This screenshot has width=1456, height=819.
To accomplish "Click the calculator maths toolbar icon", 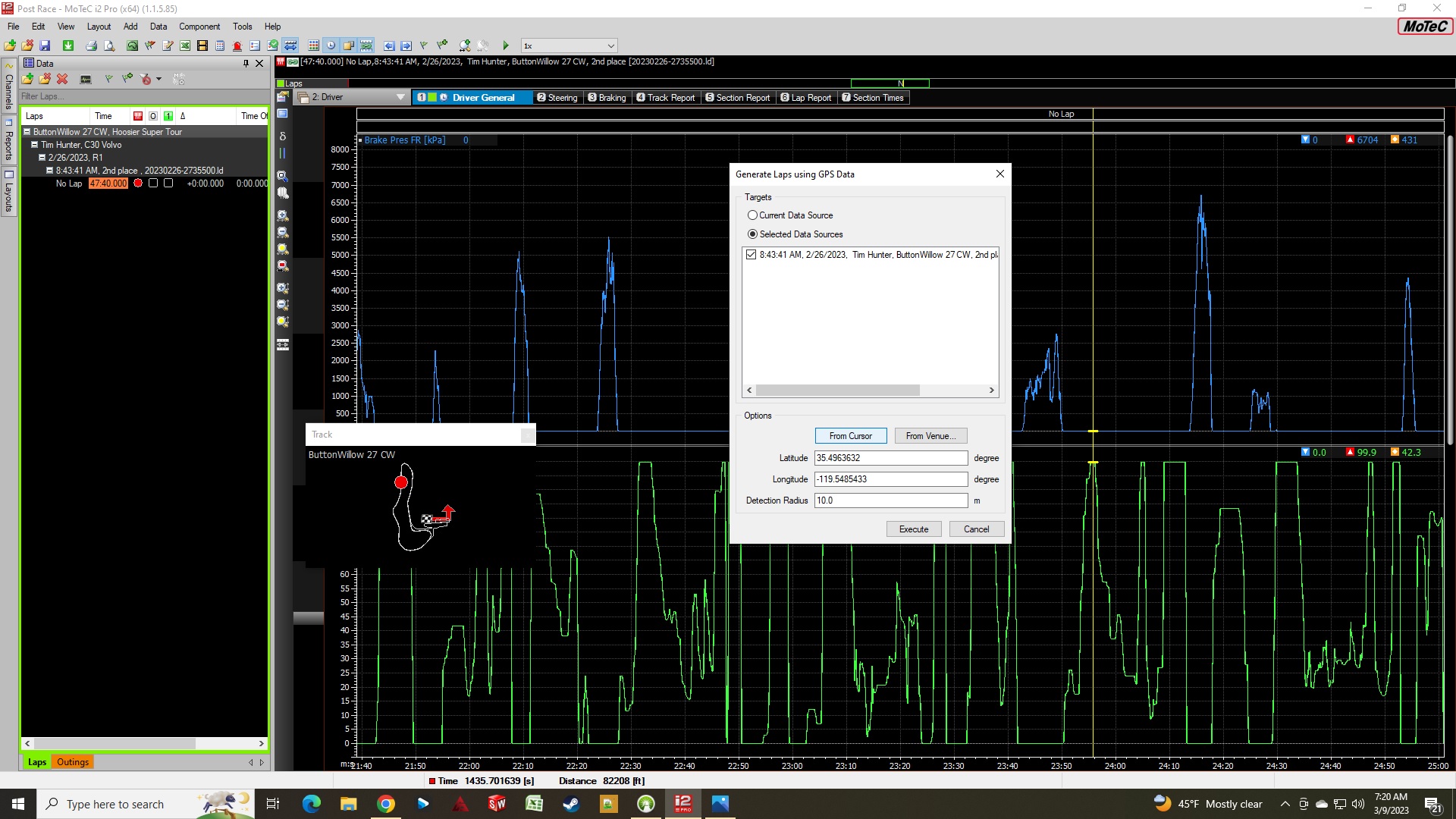I will click(x=220, y=45).
